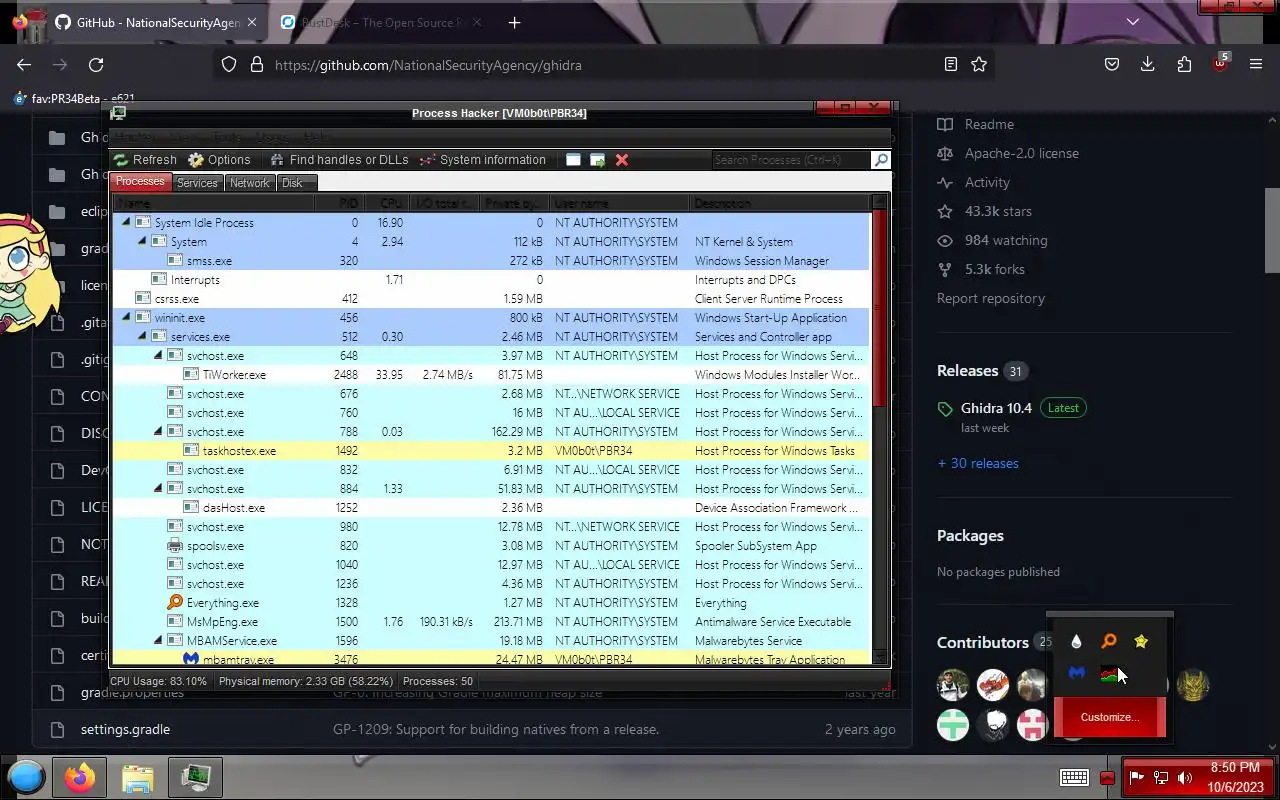This screenshot has width=1280, height=800.
Task: Collapse svchost.exe PID 788 node
Action: pyautogui.click(x=158, y=432)
